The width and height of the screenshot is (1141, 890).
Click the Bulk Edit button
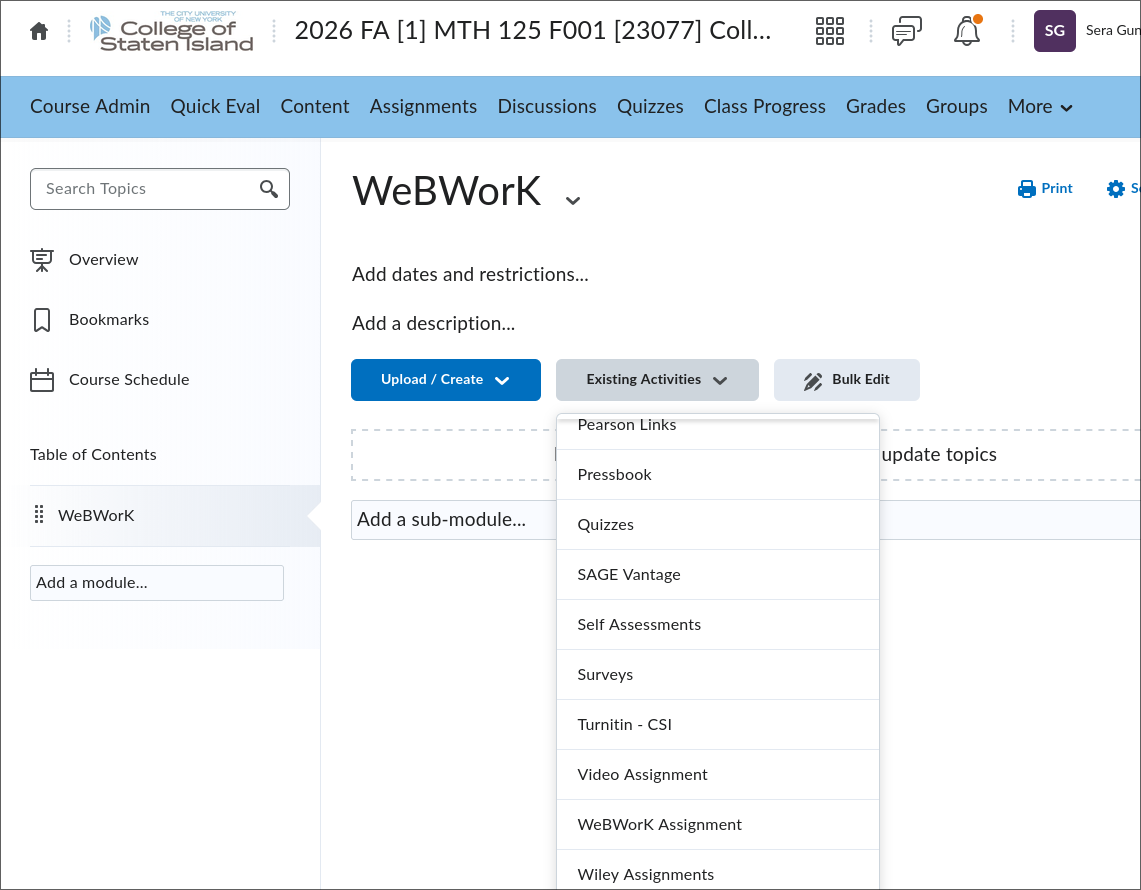[x=846, y=380]
